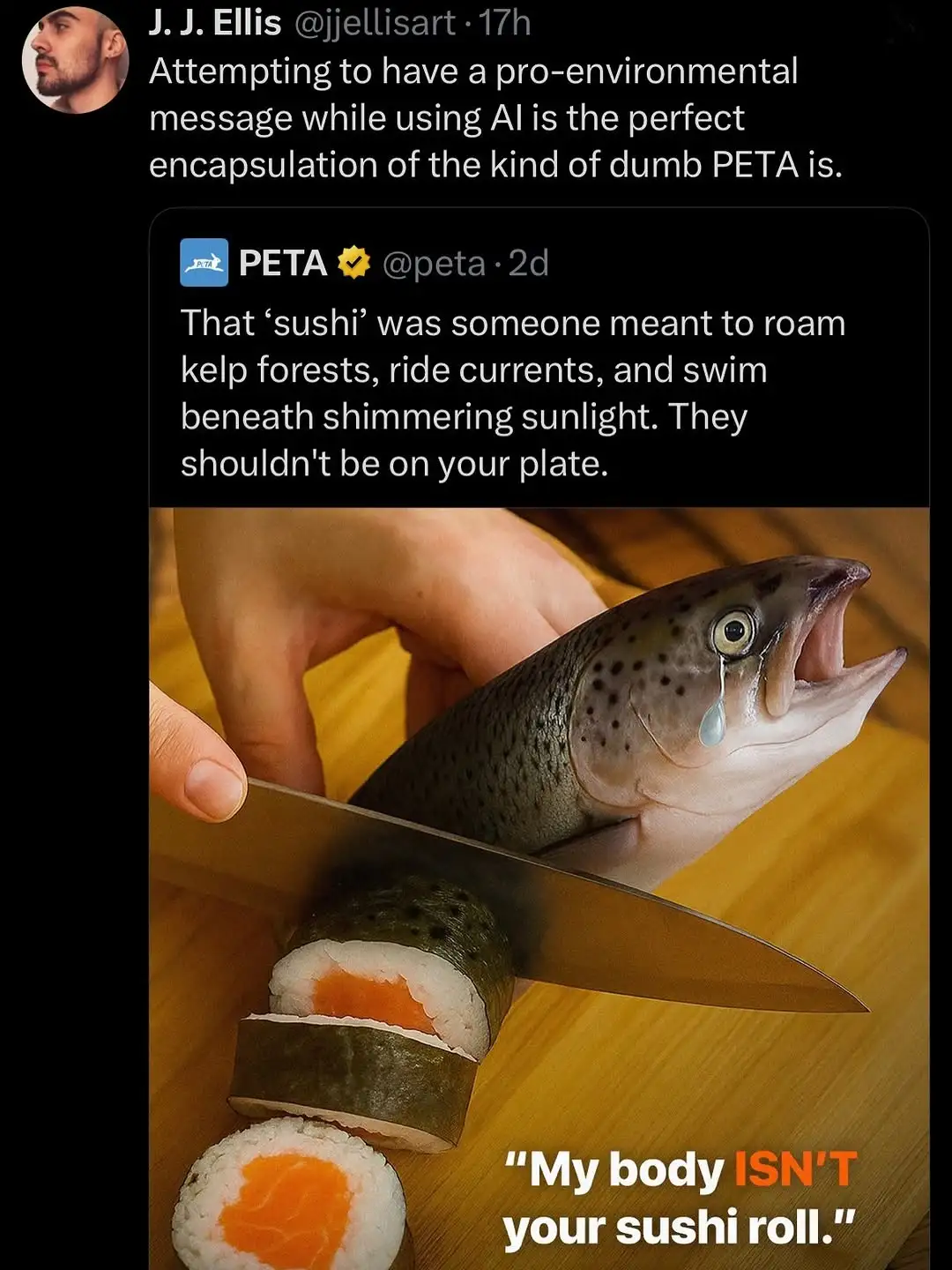Visit the @peta handle
Viewport: 952px width, 1270px height.
[x=434, y=263]
